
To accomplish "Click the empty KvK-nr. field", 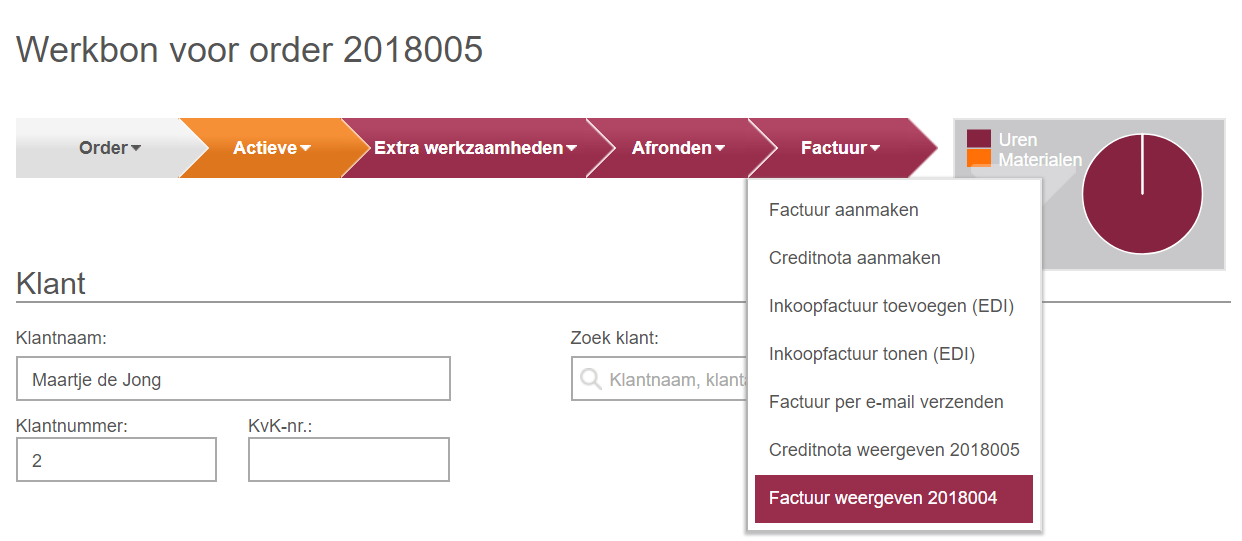I will (x=349, y=460).
